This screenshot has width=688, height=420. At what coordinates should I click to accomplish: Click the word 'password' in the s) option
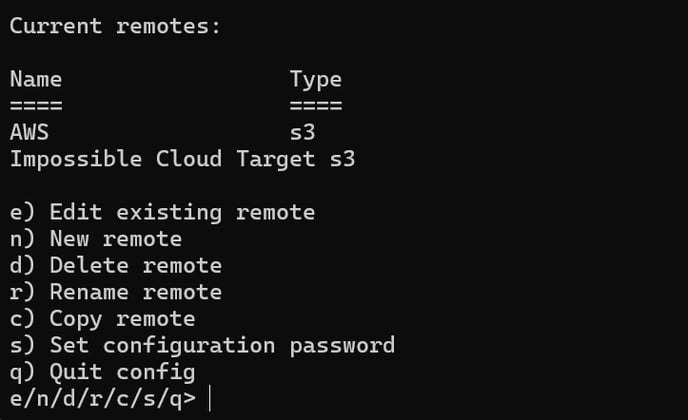[x=342, y=346]
